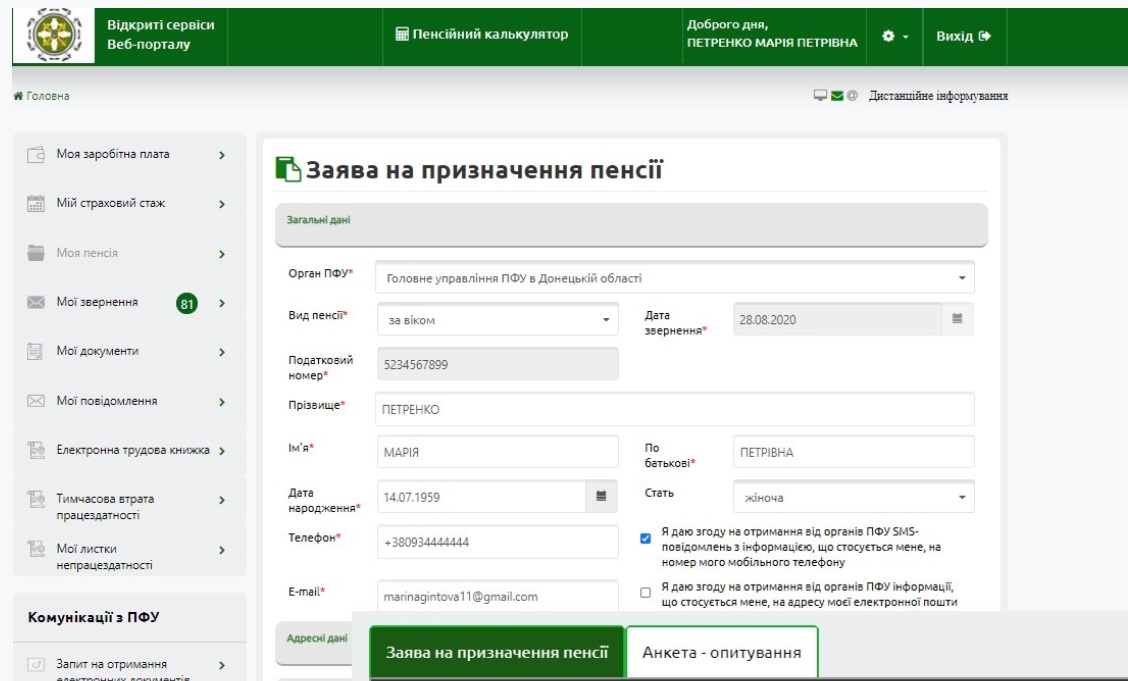Click the calculator icon beside Пенсійний калькулятор

pyautogui.click(x=402, y=34)
